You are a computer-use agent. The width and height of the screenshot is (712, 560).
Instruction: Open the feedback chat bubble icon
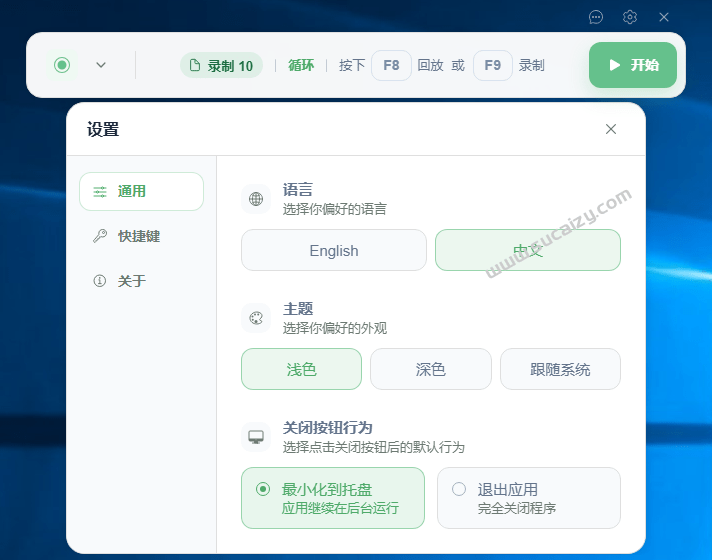[x=596, y=17]
